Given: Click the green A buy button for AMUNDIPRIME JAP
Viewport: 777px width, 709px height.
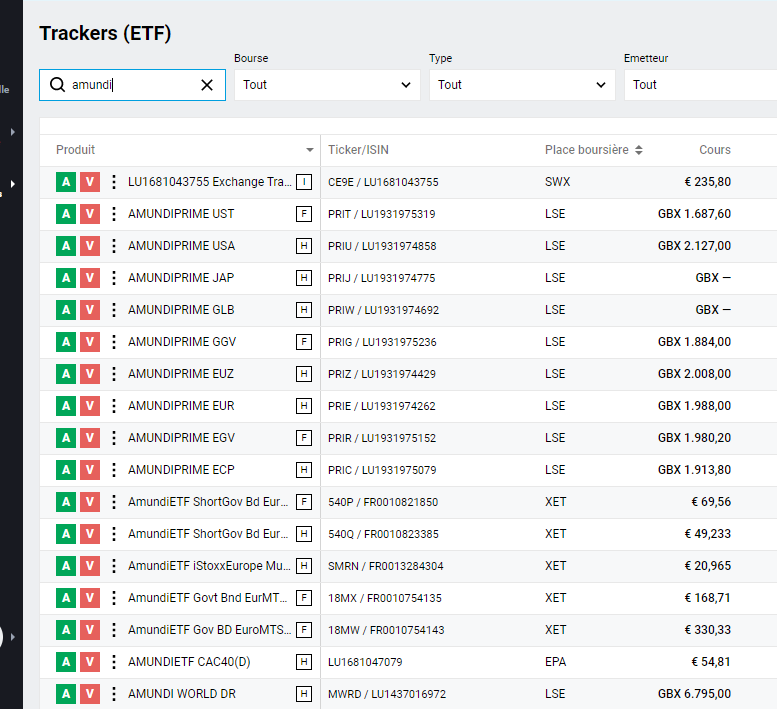Looking at the screenshot, I should coord(66,278).
